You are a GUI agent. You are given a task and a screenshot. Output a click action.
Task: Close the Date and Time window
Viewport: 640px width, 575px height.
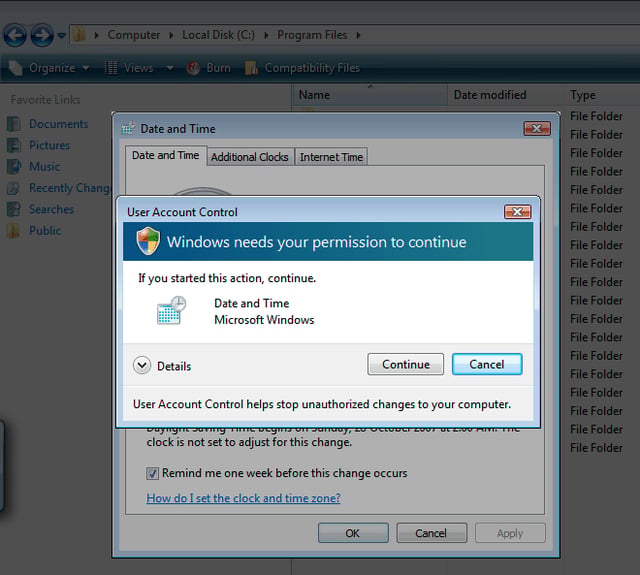point(537,129)
